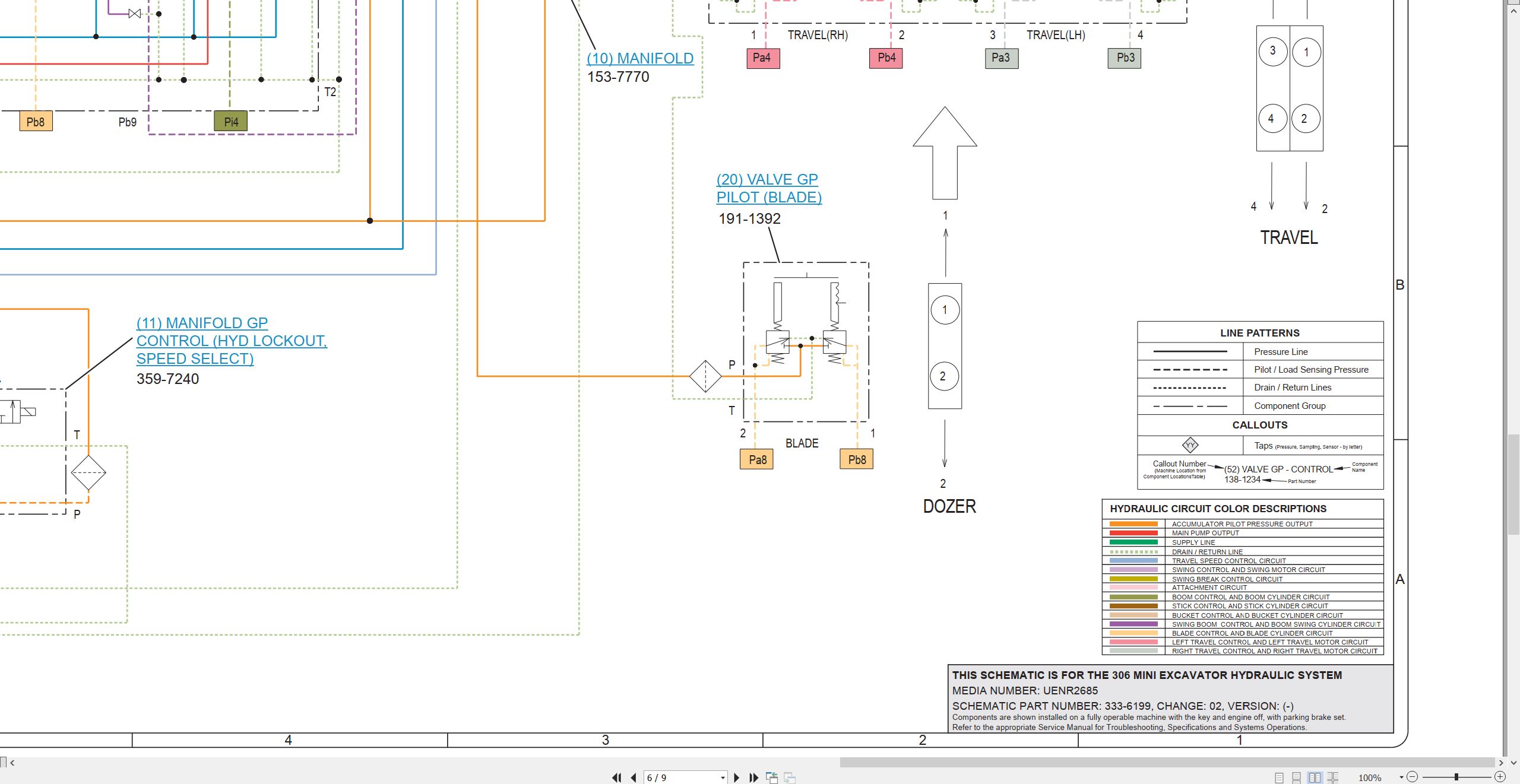Click the green SUPPLY LINE swatch
The width and height of the screenshot is (1520, 784).
coord(1133,542)
